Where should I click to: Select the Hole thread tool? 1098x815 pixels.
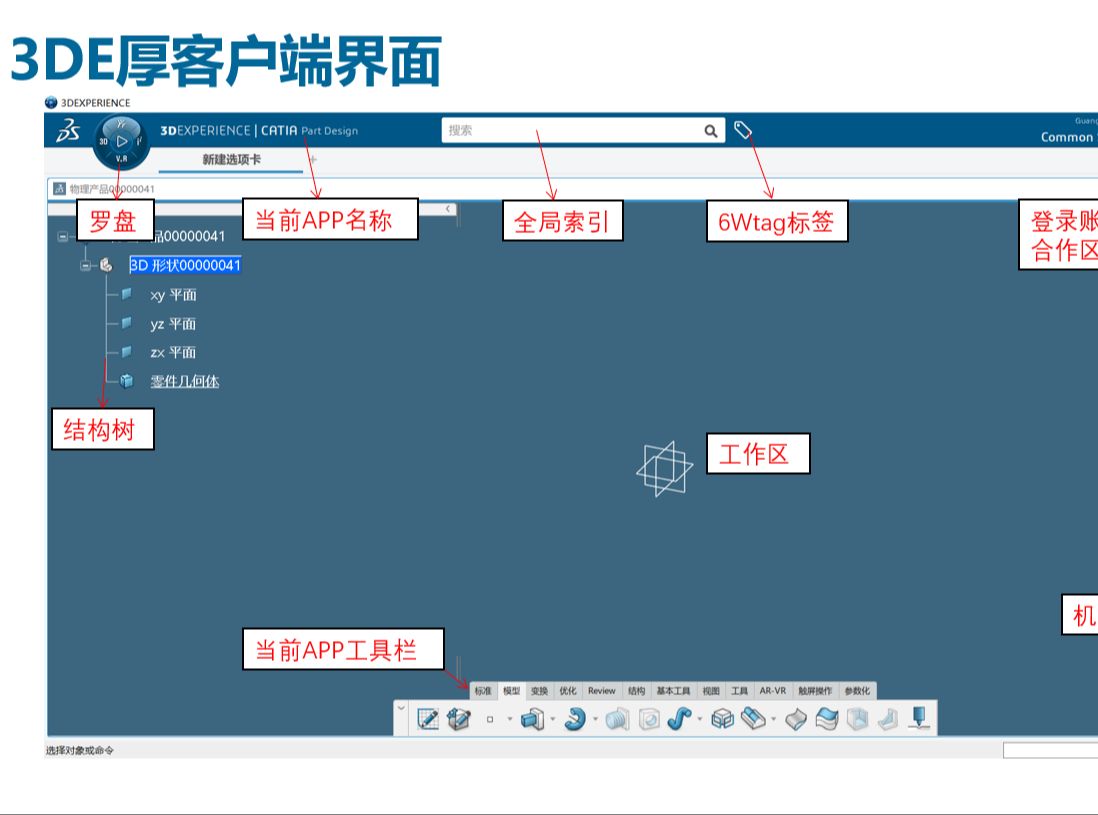pos(617,719)
